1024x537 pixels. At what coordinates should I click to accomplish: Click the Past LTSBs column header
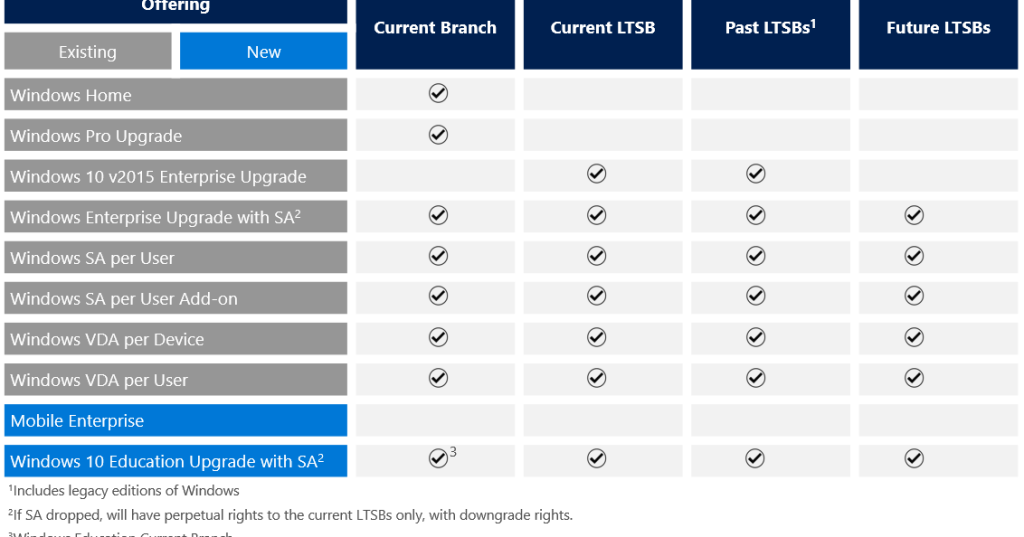(770, 28)
